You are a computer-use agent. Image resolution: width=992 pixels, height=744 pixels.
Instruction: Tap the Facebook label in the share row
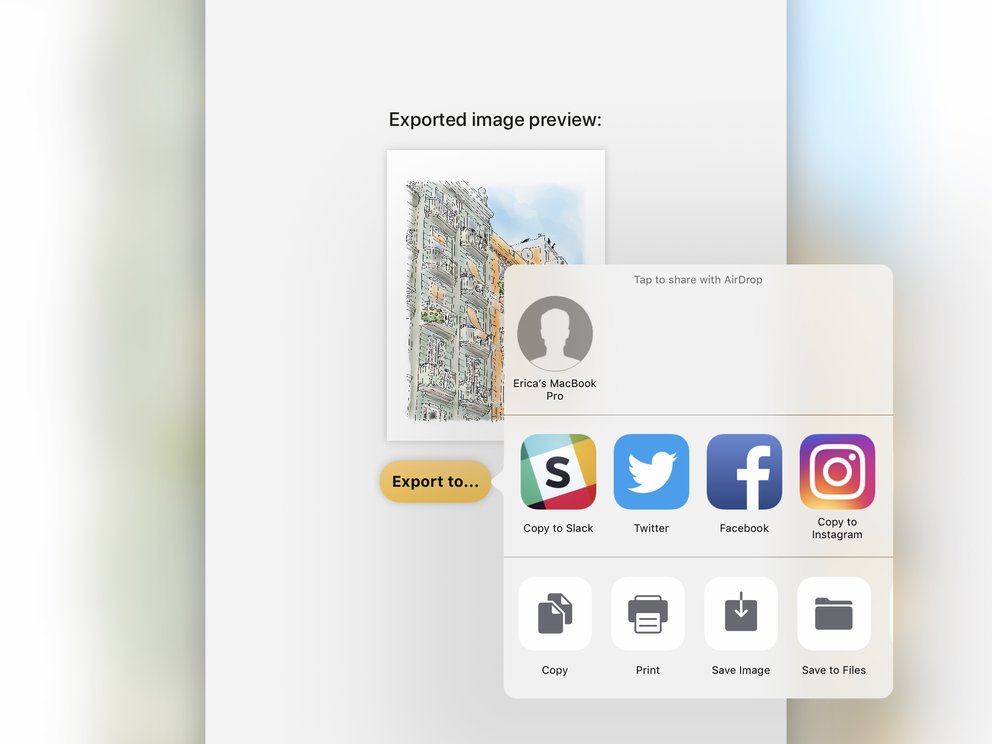click(x=743, y=527)
